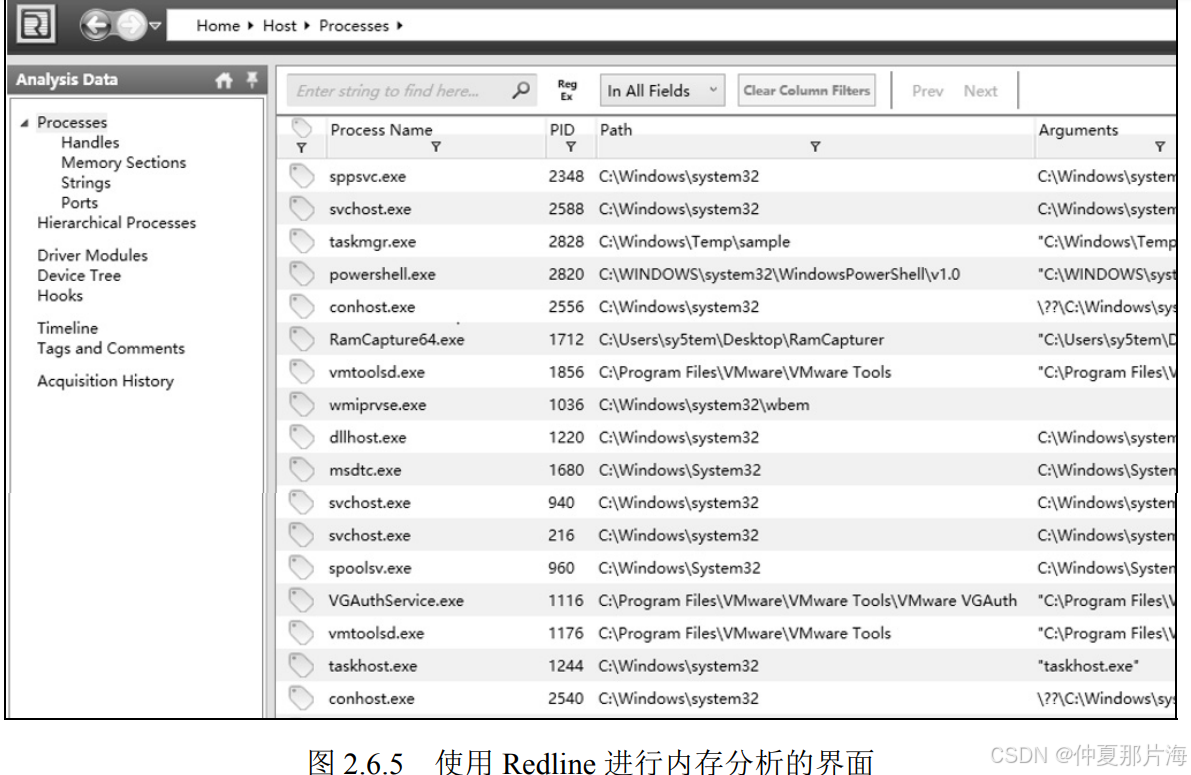Open the In All Fields dropdown

click(x=662, y=90)
